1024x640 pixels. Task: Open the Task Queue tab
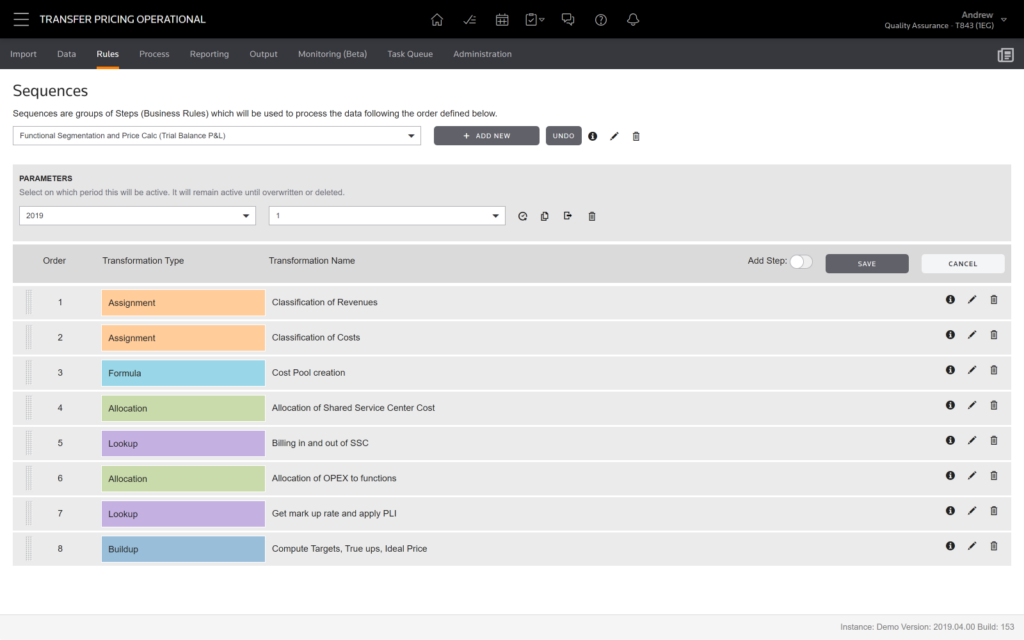point(410,54)
